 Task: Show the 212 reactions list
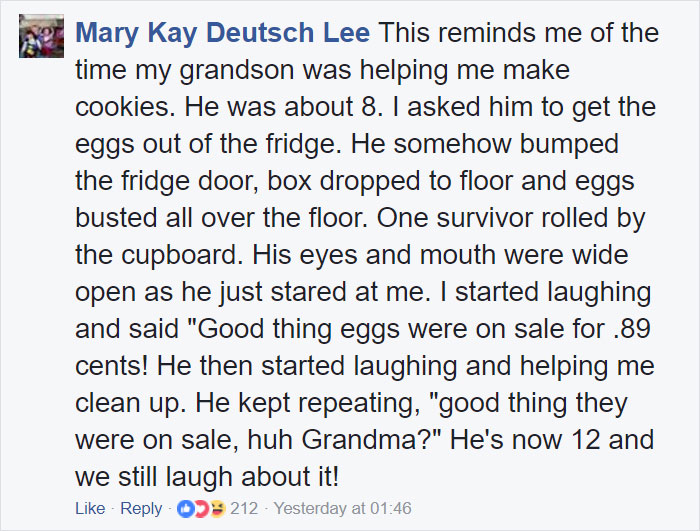(244, 509)
